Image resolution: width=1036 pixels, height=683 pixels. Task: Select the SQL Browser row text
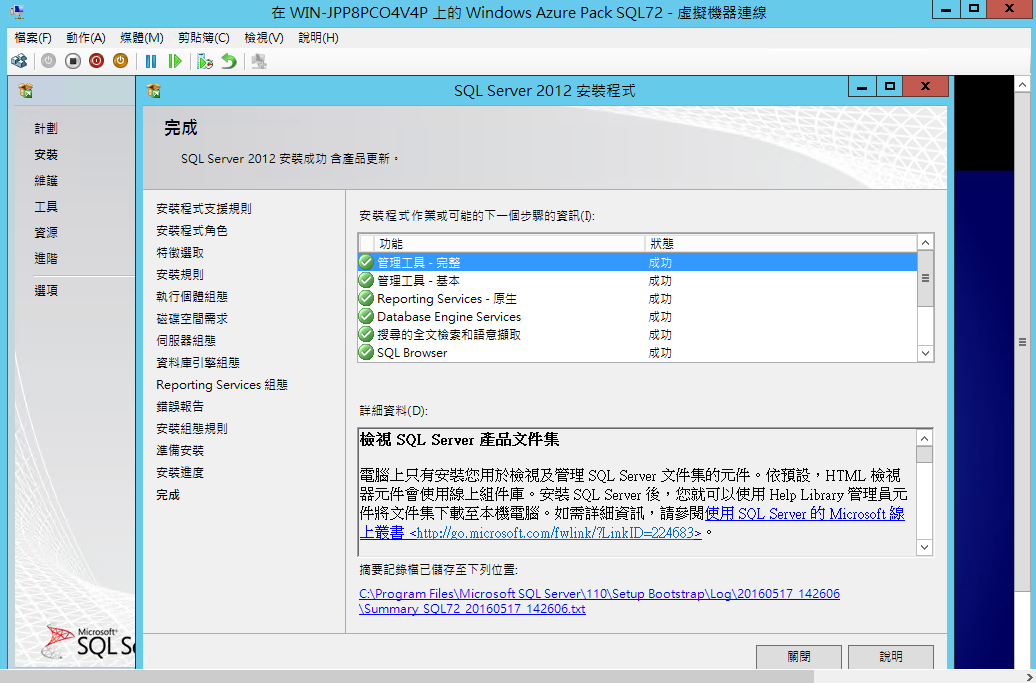tap(412, 352)
